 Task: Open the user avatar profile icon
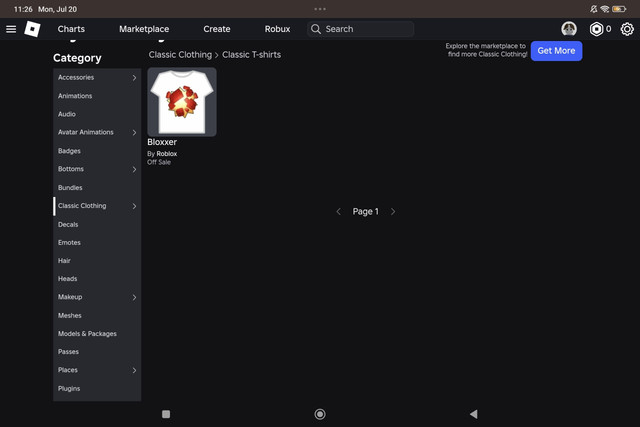[x=569, y=29]
